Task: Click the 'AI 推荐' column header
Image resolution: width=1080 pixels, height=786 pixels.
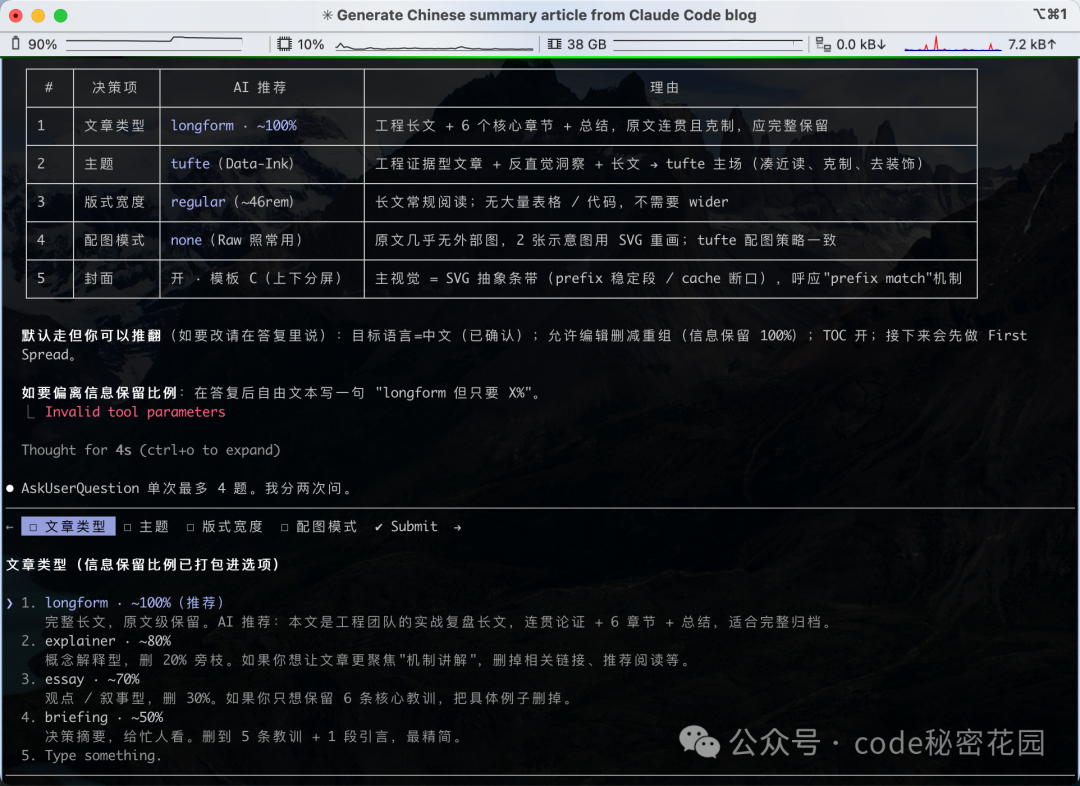Action: tap(260, 87)
